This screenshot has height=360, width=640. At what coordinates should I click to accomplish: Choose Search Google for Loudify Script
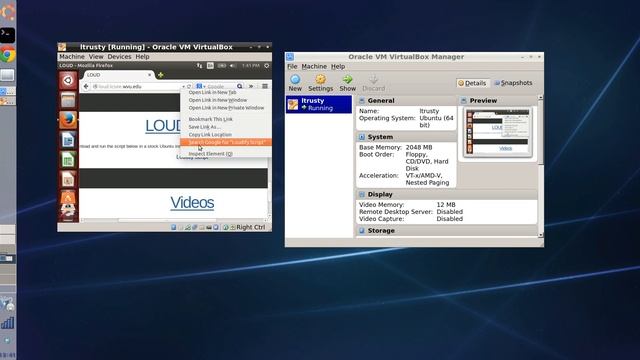click(x=226, y=142)
